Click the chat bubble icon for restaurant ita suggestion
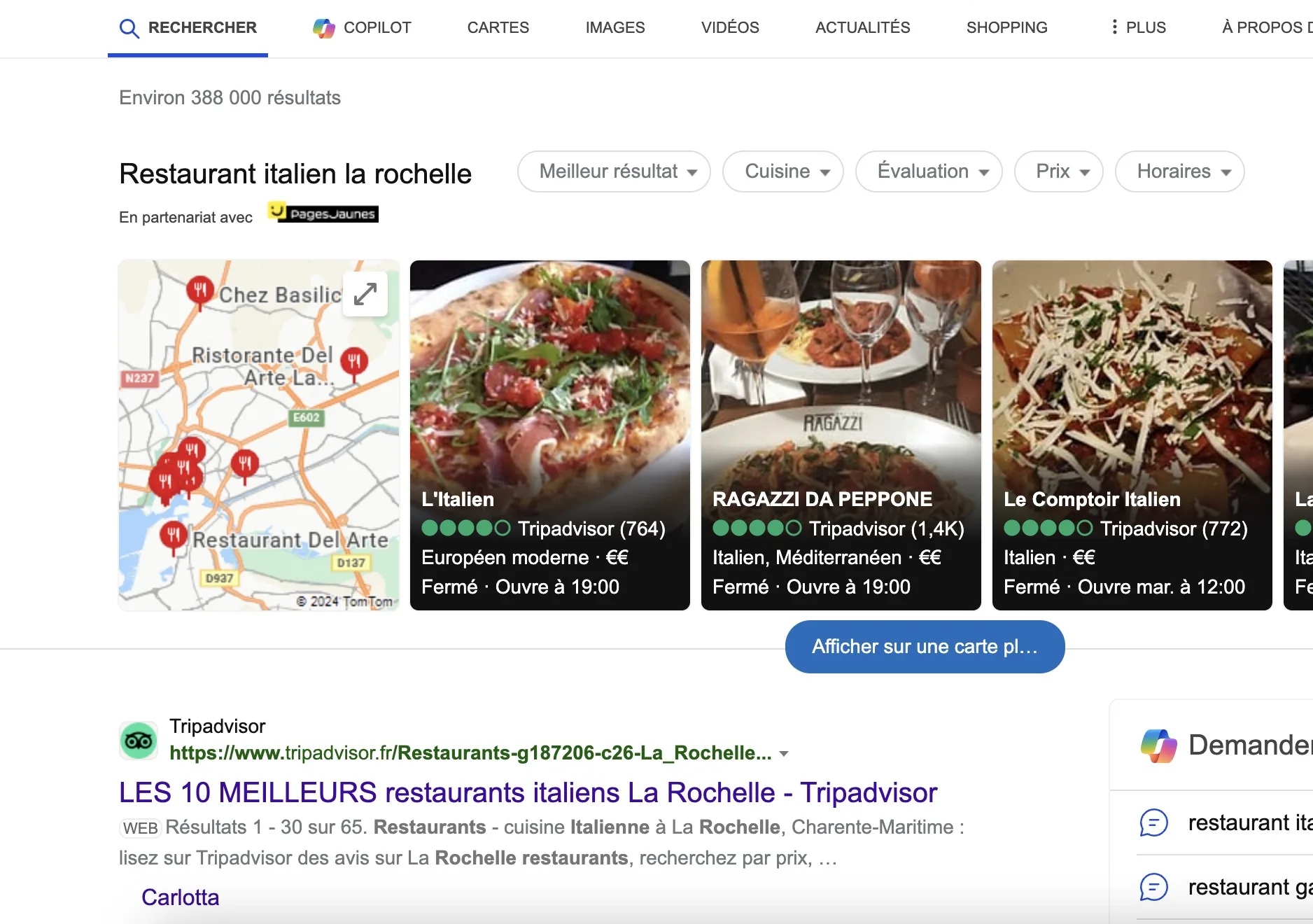 click(1153, 822)
